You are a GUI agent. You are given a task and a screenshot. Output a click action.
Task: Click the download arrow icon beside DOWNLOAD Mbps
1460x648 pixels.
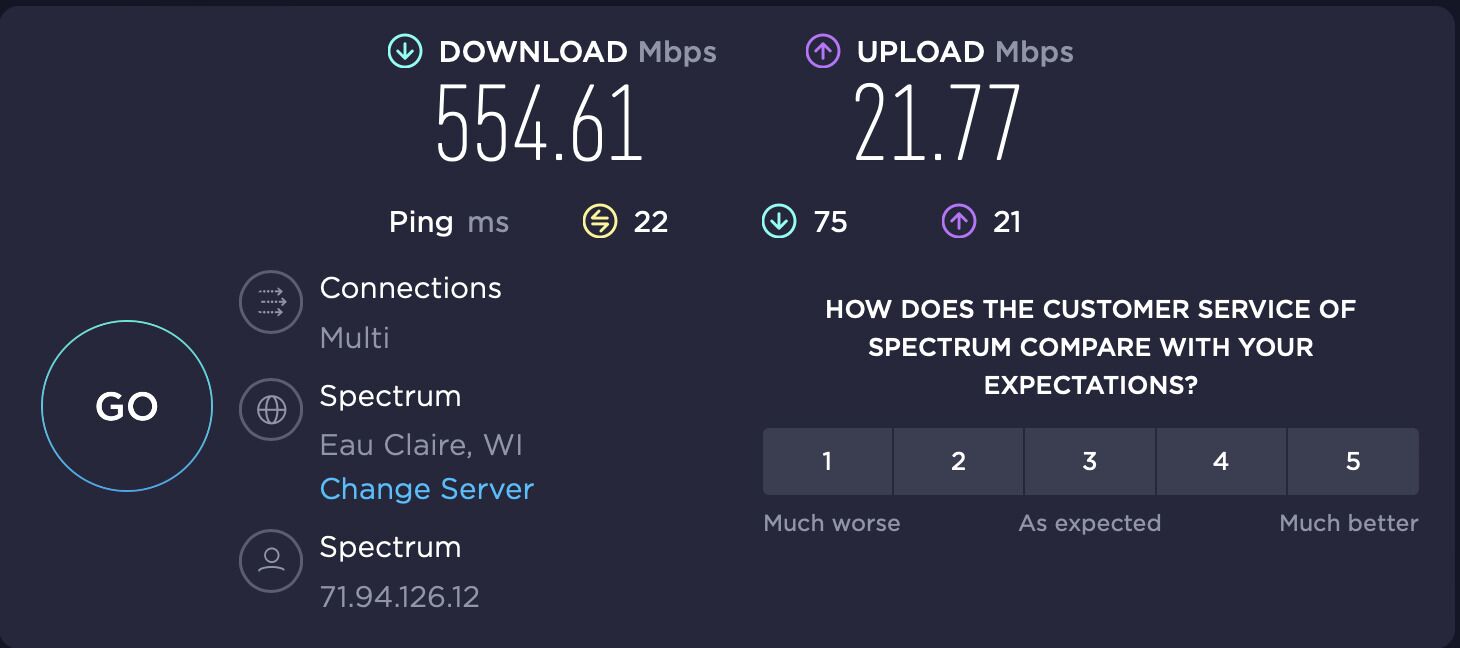coord(405,52)
